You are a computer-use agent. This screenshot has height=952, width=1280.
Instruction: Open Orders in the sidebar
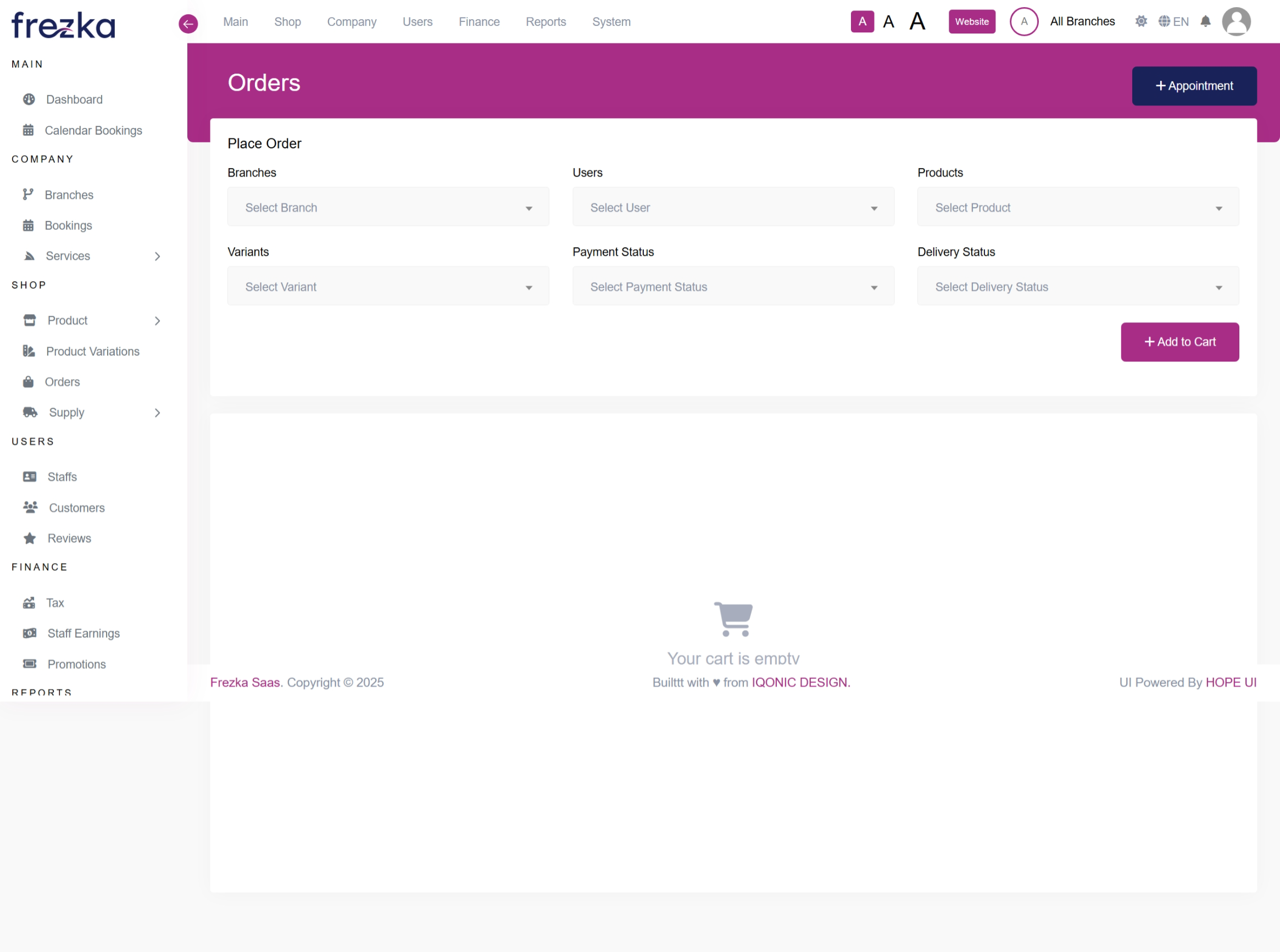pos(62,381)
